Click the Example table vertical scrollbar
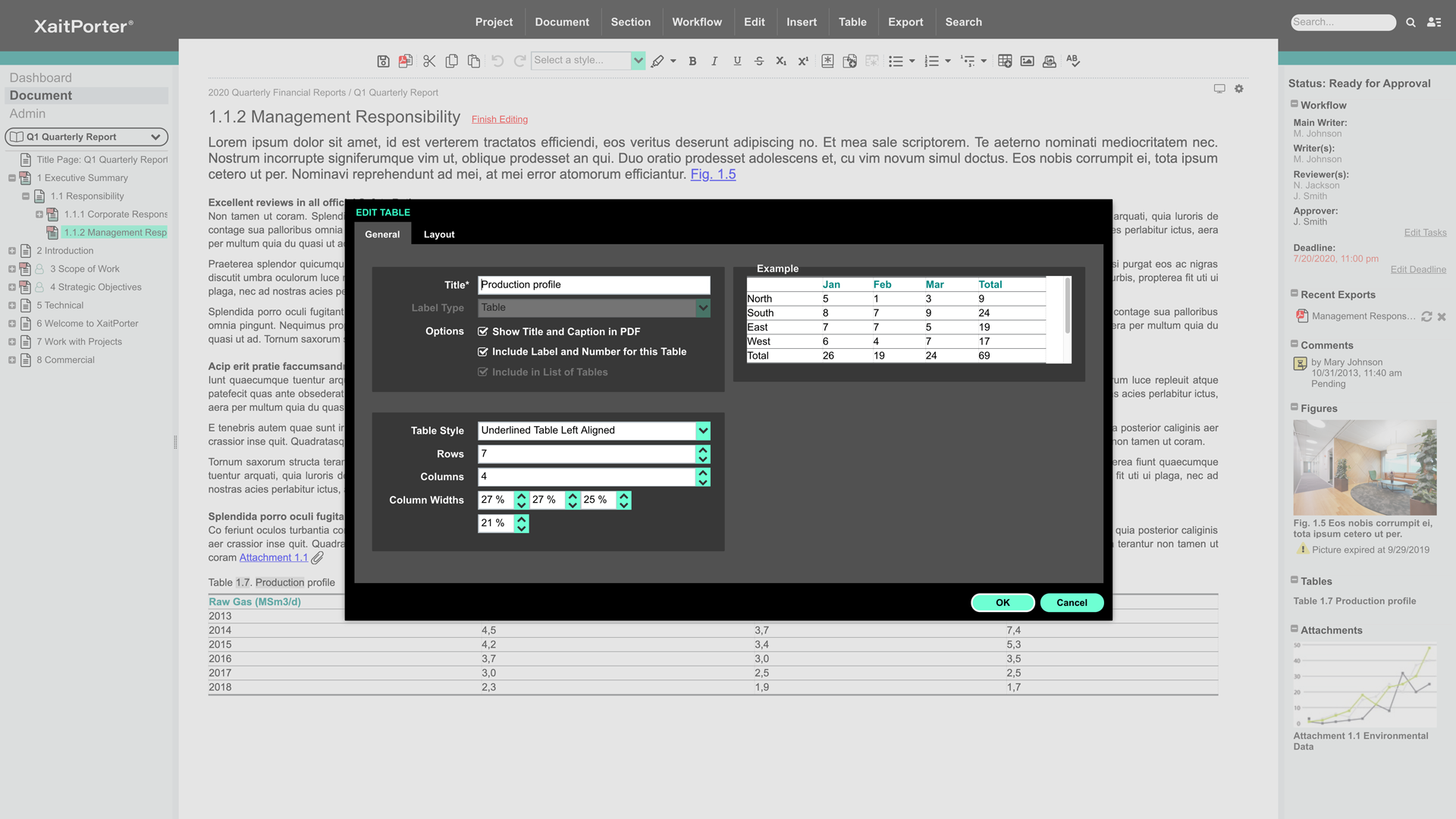1456x819 pixels. [x=1068, y=307]
